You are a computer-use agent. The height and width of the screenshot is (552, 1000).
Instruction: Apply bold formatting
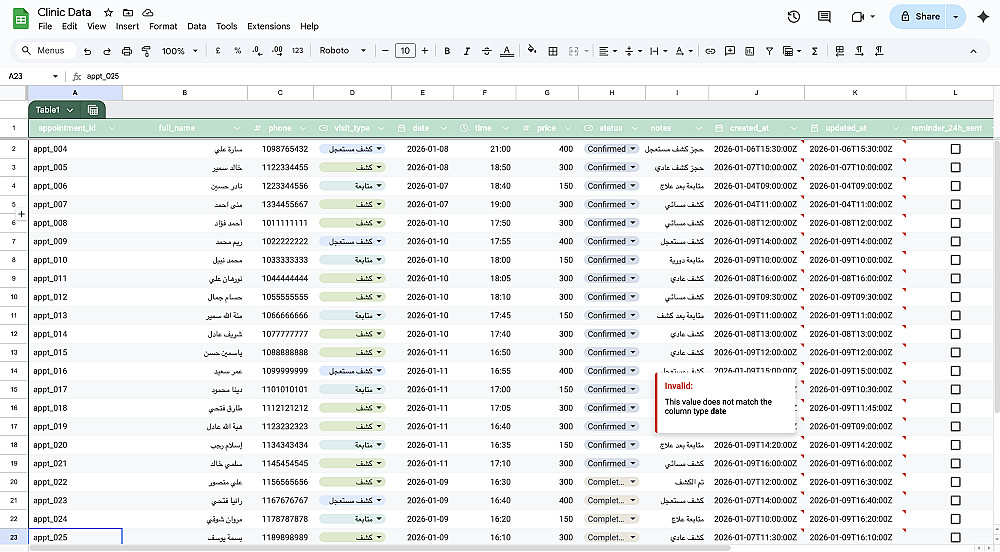(447, 51)
